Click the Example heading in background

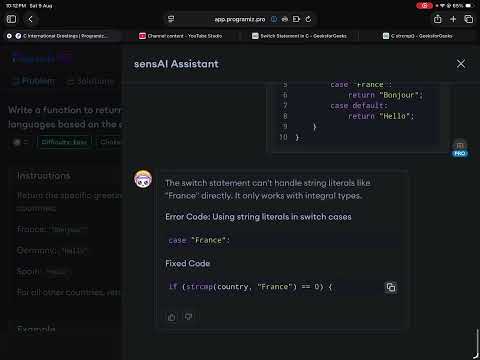(36, 329)
